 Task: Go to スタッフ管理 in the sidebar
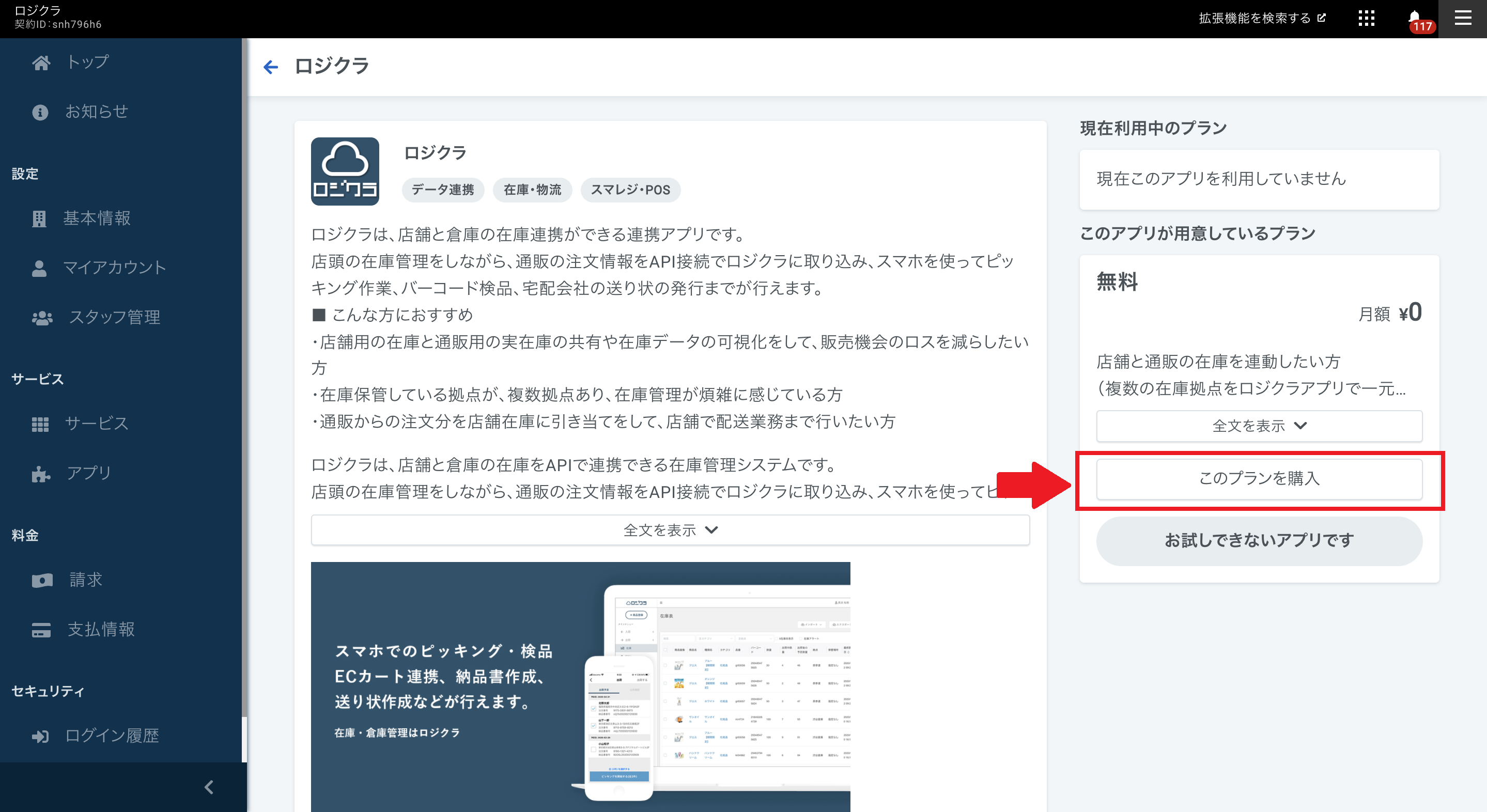point(114,317)
